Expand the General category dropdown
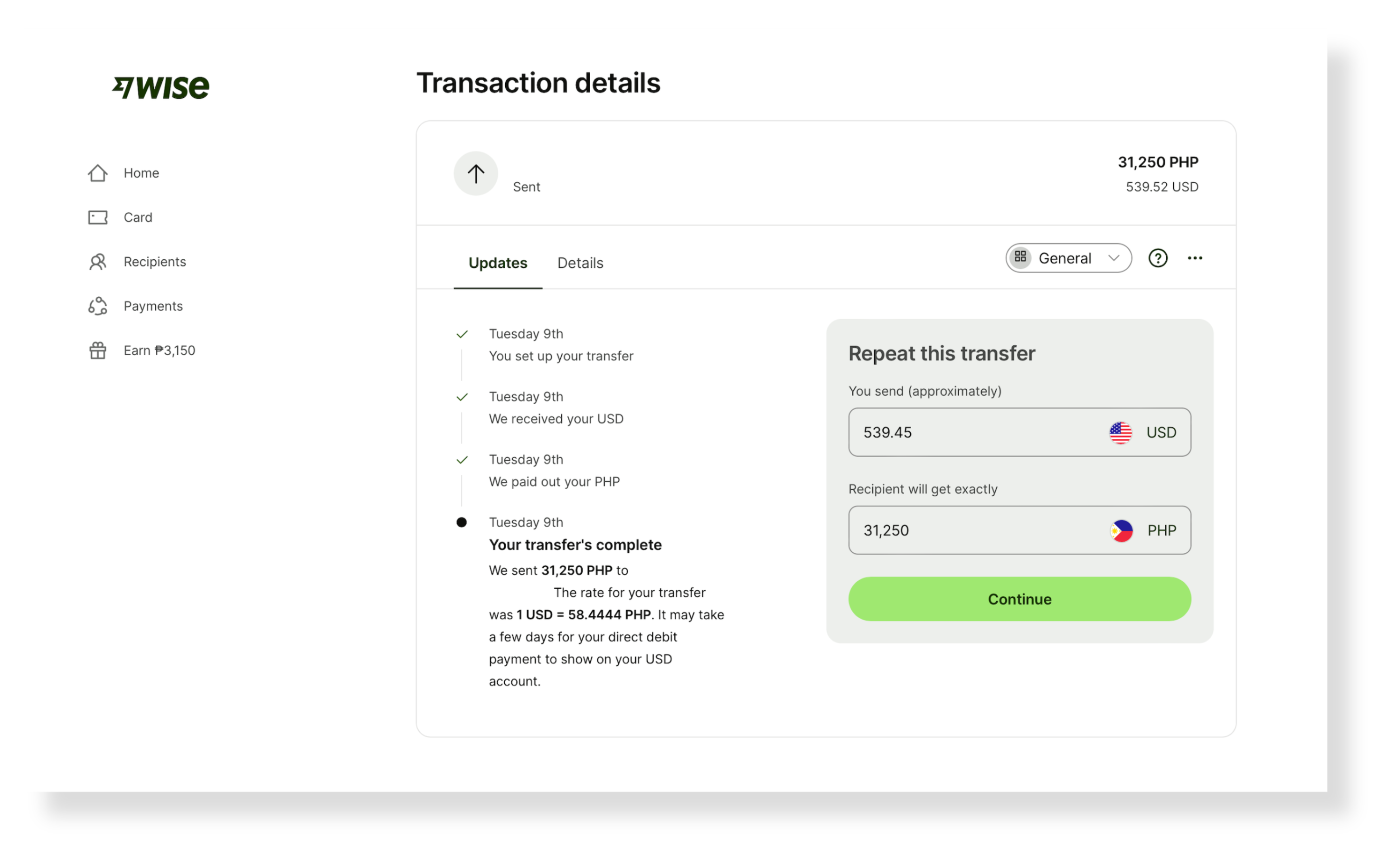The height and width of the screenshot is (868, 1396). [1067, 257]
